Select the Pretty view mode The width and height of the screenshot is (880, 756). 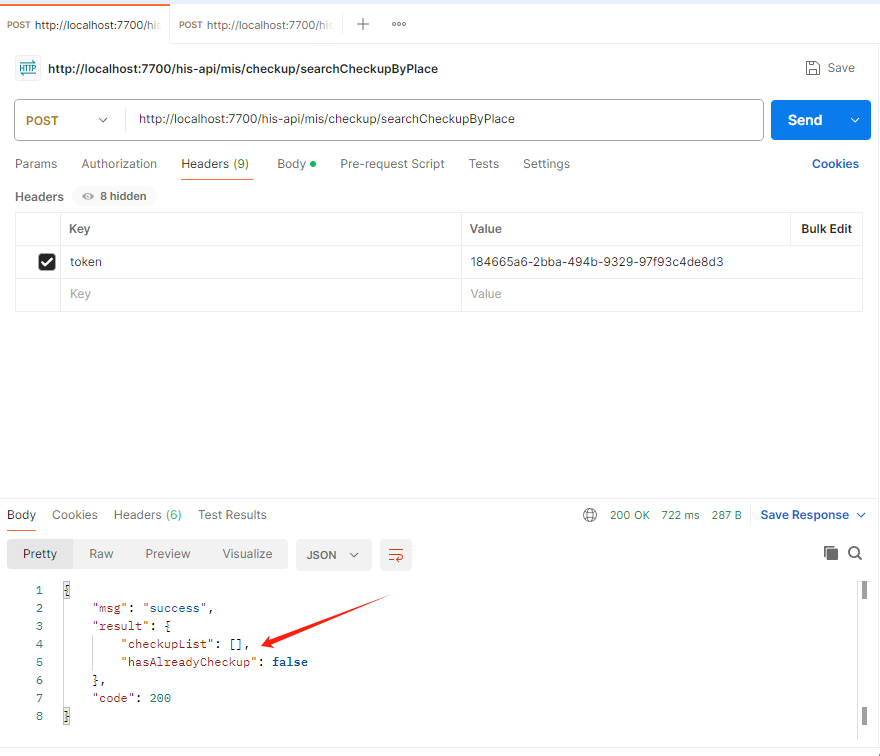click(x=40, y=554)
